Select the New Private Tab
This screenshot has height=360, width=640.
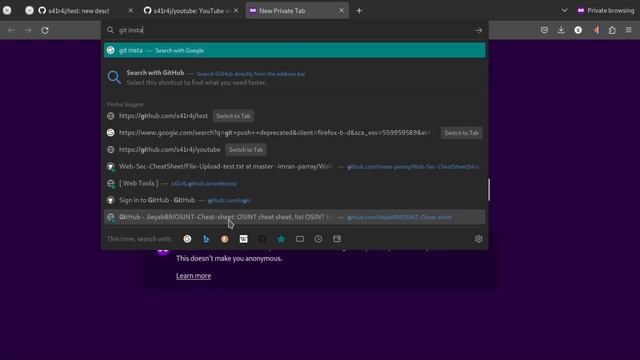pos(297,11)
